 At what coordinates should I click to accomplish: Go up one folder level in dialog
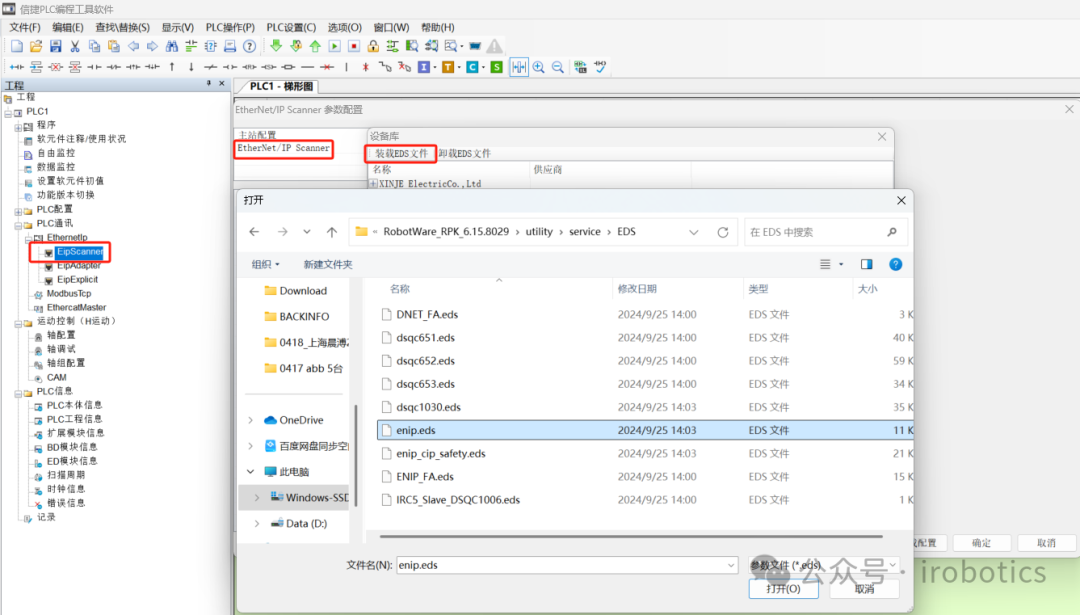tap(331, 232)
